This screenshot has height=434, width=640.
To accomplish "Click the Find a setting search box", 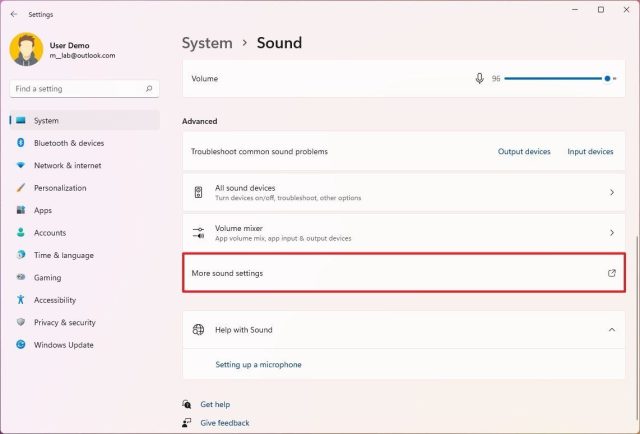I will click(84, 89).
